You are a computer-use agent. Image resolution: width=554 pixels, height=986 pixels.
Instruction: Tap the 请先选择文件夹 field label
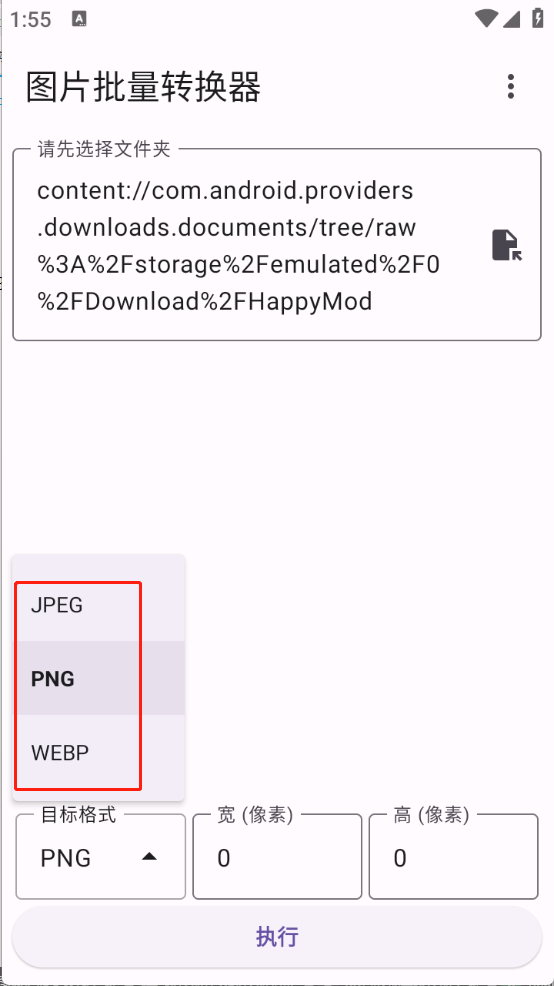[104, 149]
